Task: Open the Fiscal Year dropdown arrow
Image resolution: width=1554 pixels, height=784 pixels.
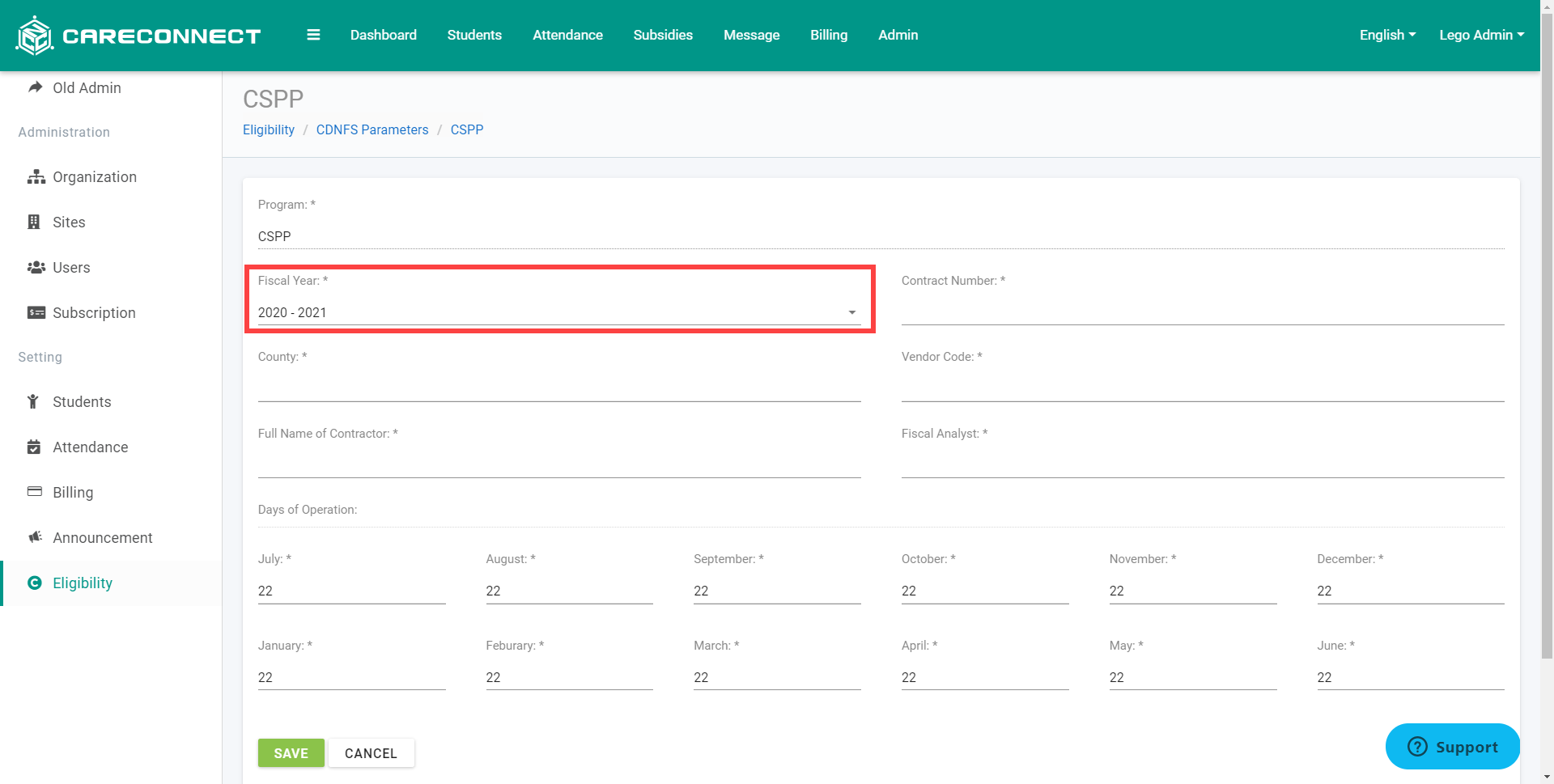Action: point(852,312)
